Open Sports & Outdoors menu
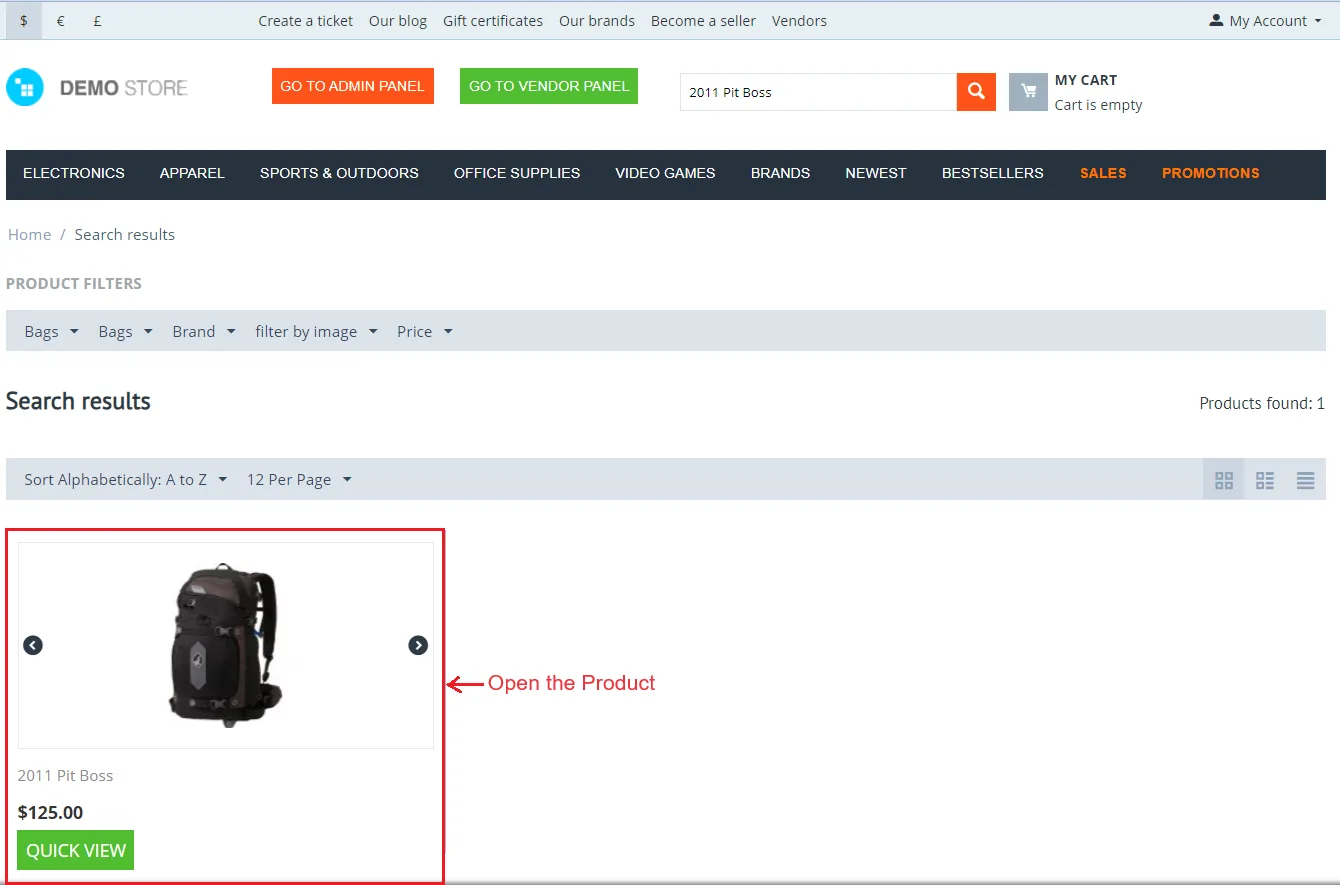The width and height of the screenshot is (1340, 885). pyautogui.click(x=339, y=173)
